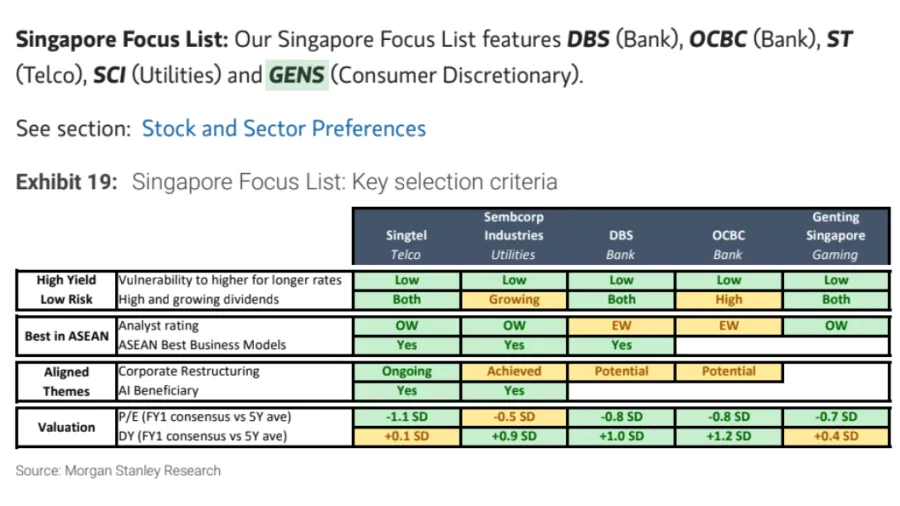Open the Stock and Sector Preferences link
Image resolution: width=900 pixels, height=506 pixels.
(x=283, y=129)
